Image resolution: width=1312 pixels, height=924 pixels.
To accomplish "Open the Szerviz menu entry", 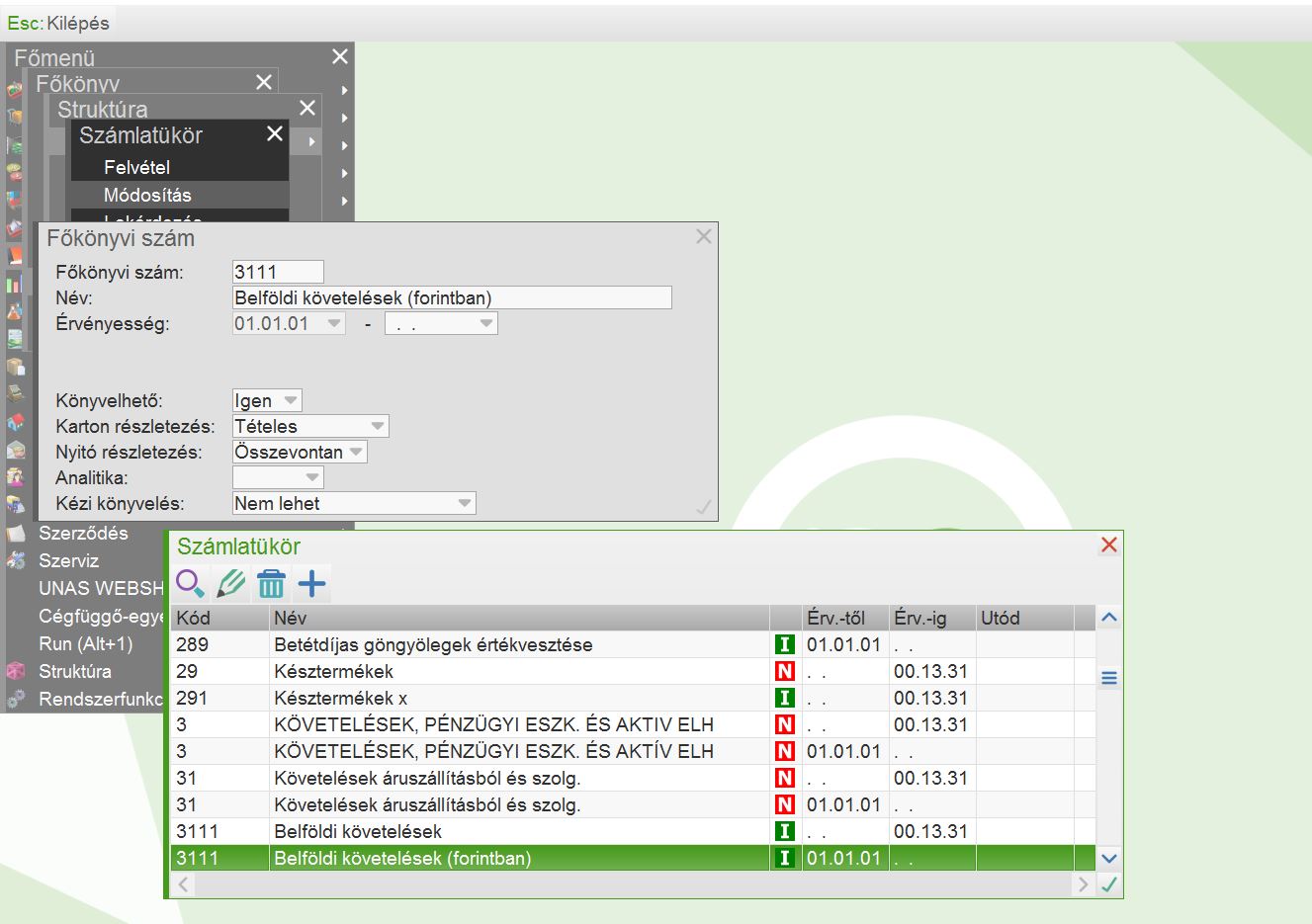I will [69, 560].
